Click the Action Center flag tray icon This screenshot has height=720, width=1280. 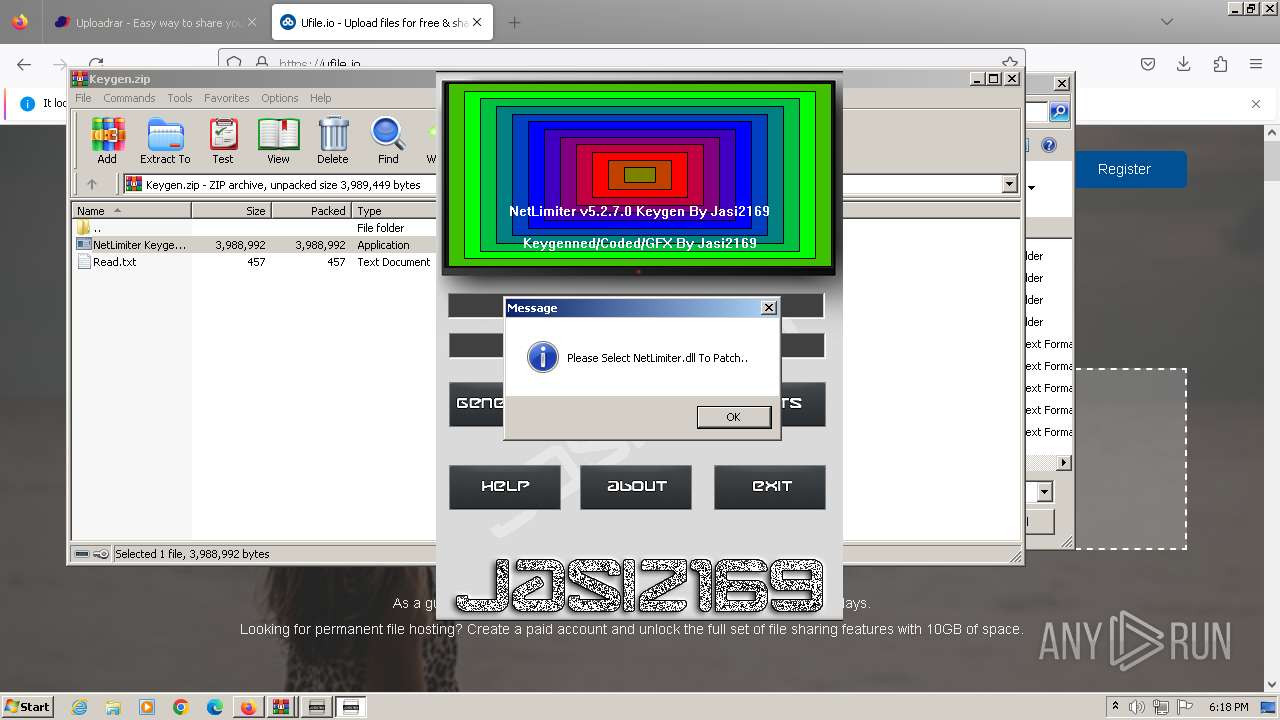[x=1185, y=707]
